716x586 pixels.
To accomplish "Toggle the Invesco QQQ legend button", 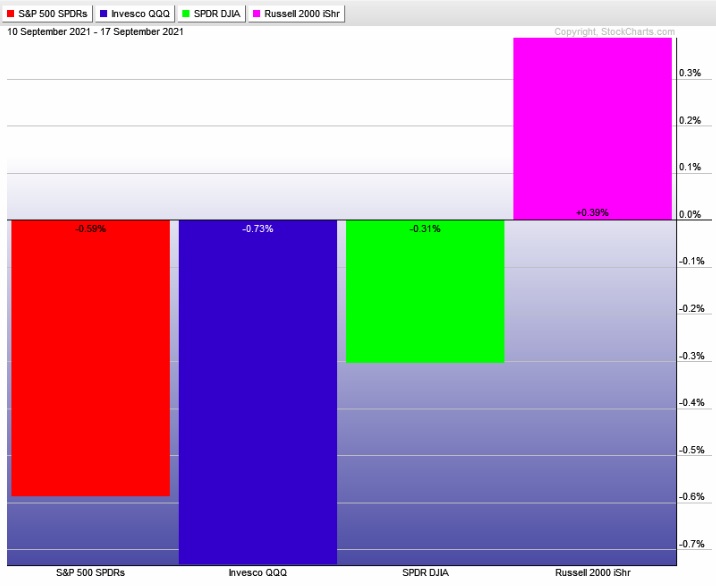I will point(135,14).
